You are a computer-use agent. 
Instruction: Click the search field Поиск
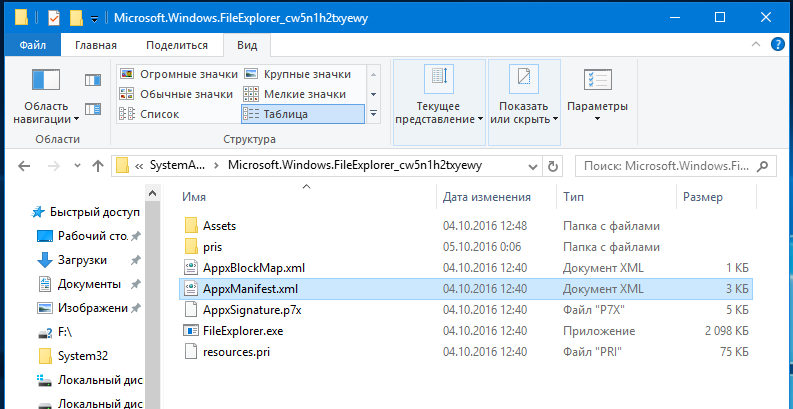[676, 166]
